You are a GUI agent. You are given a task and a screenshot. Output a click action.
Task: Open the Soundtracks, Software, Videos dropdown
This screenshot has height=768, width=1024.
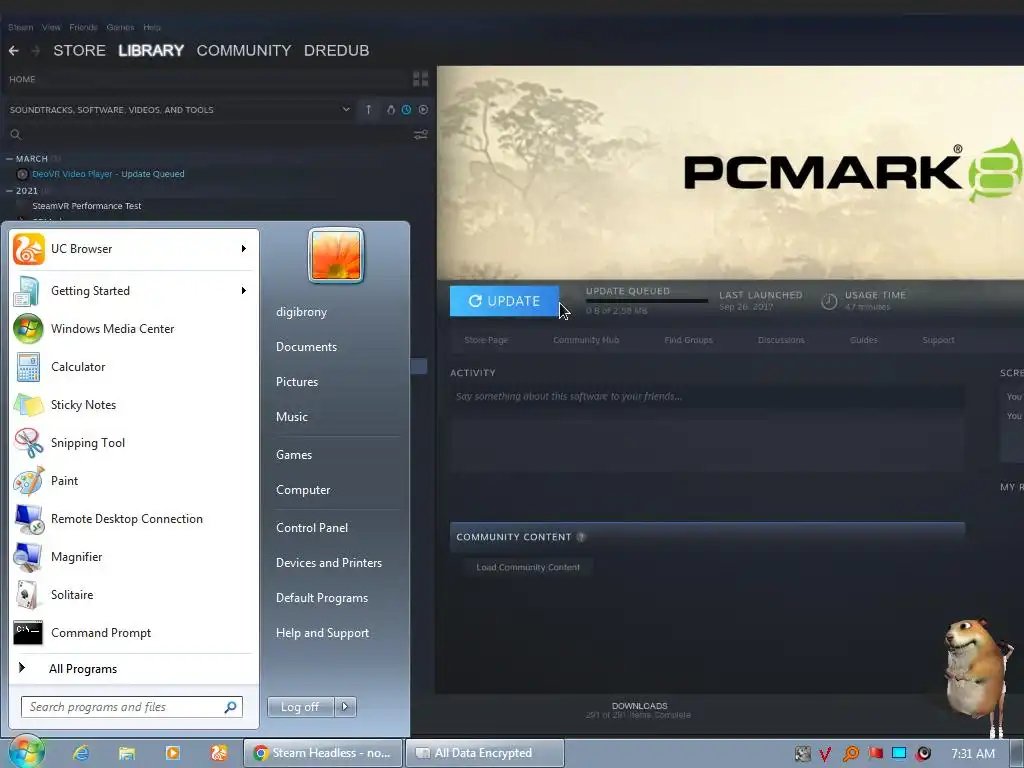pyautogui.click(x=346, y=110)
